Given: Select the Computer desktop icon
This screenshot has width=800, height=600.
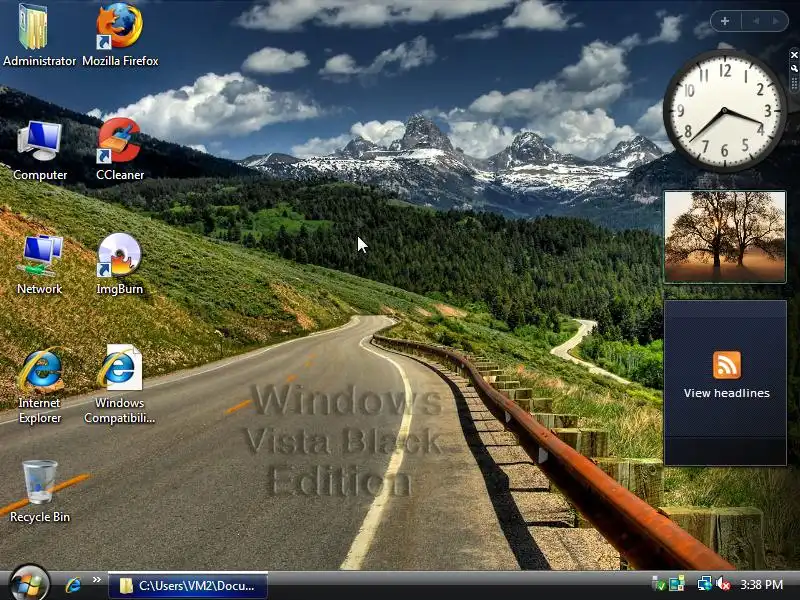Looking at the screenshot, I should pyautogui.click(x=40, y=141).
